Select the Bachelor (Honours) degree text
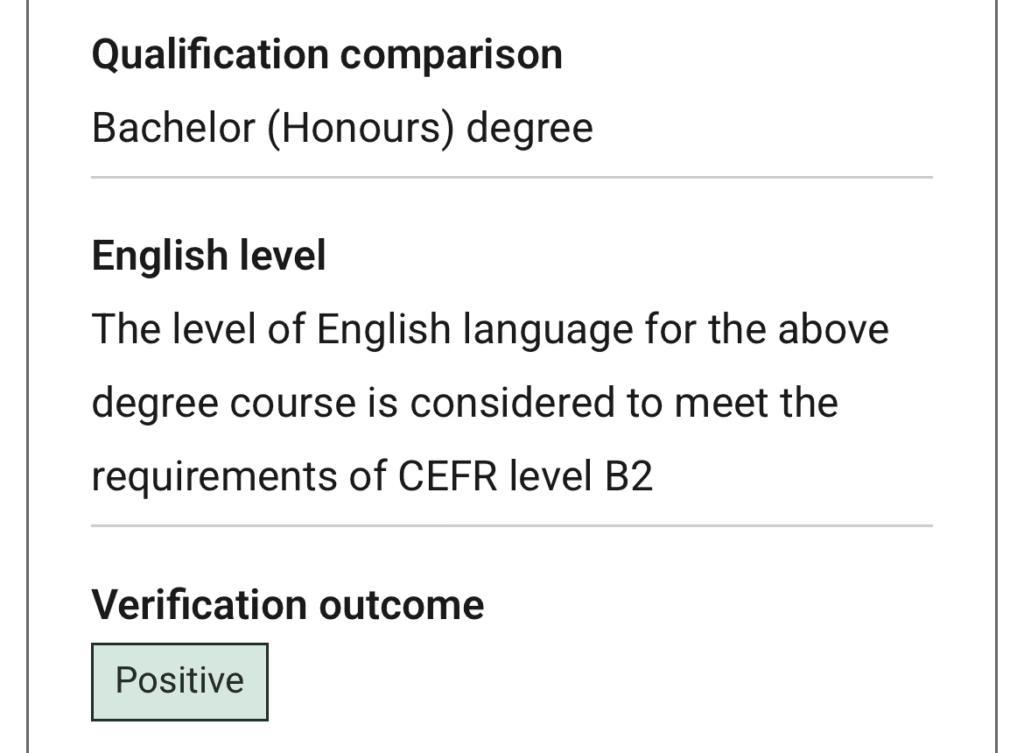The image size is (1024, 753). 342,128
